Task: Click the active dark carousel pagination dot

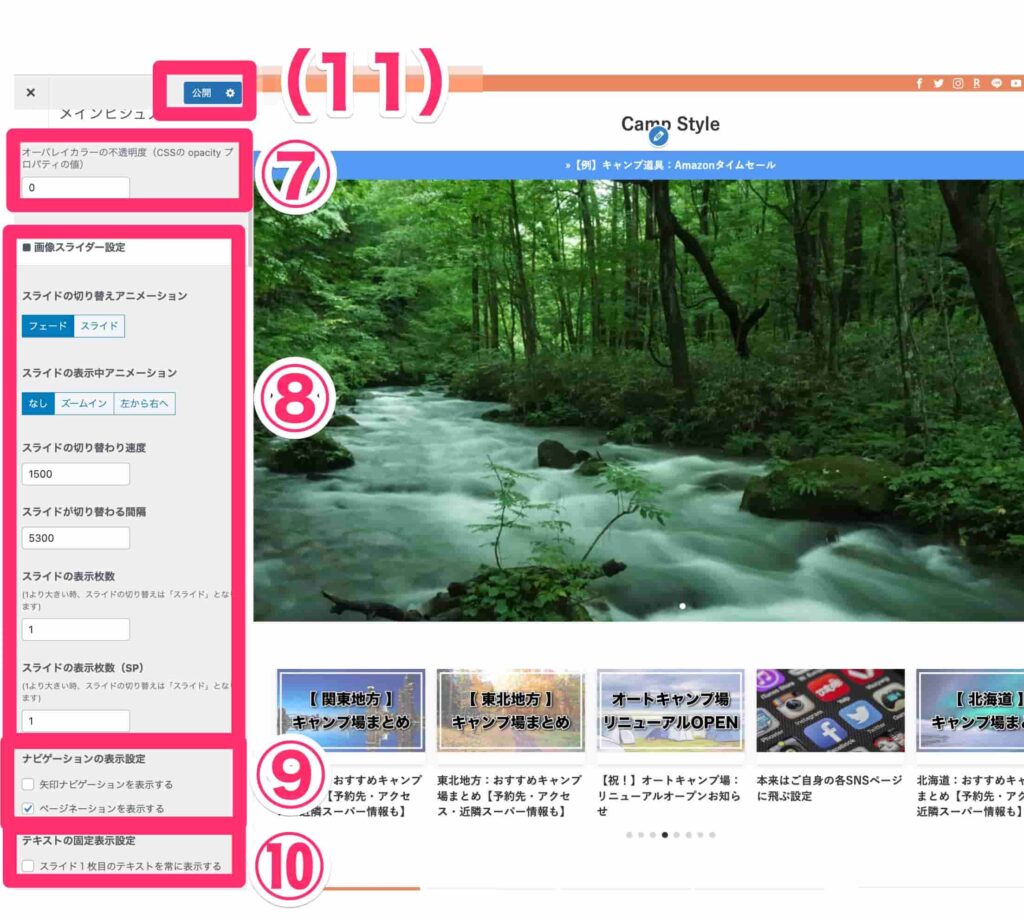Action: tap(665, 835)
